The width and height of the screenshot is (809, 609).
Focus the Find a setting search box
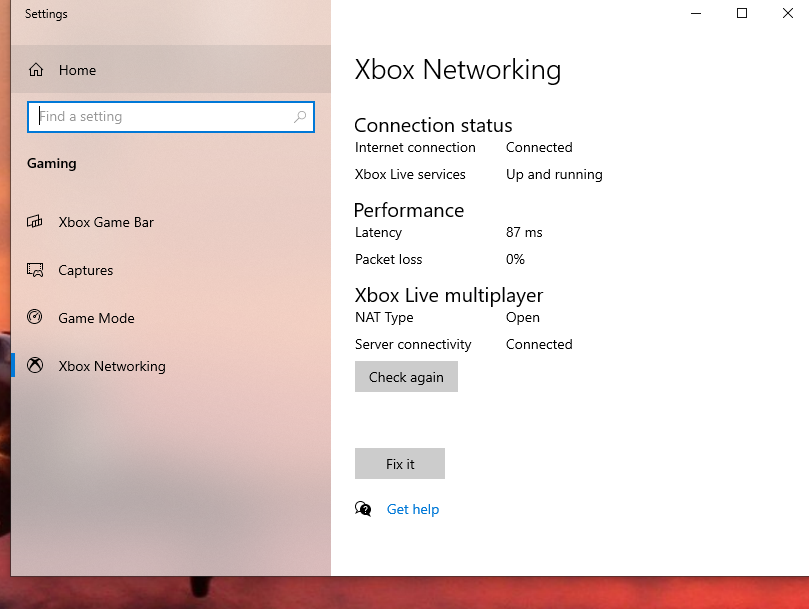point(171,117)
